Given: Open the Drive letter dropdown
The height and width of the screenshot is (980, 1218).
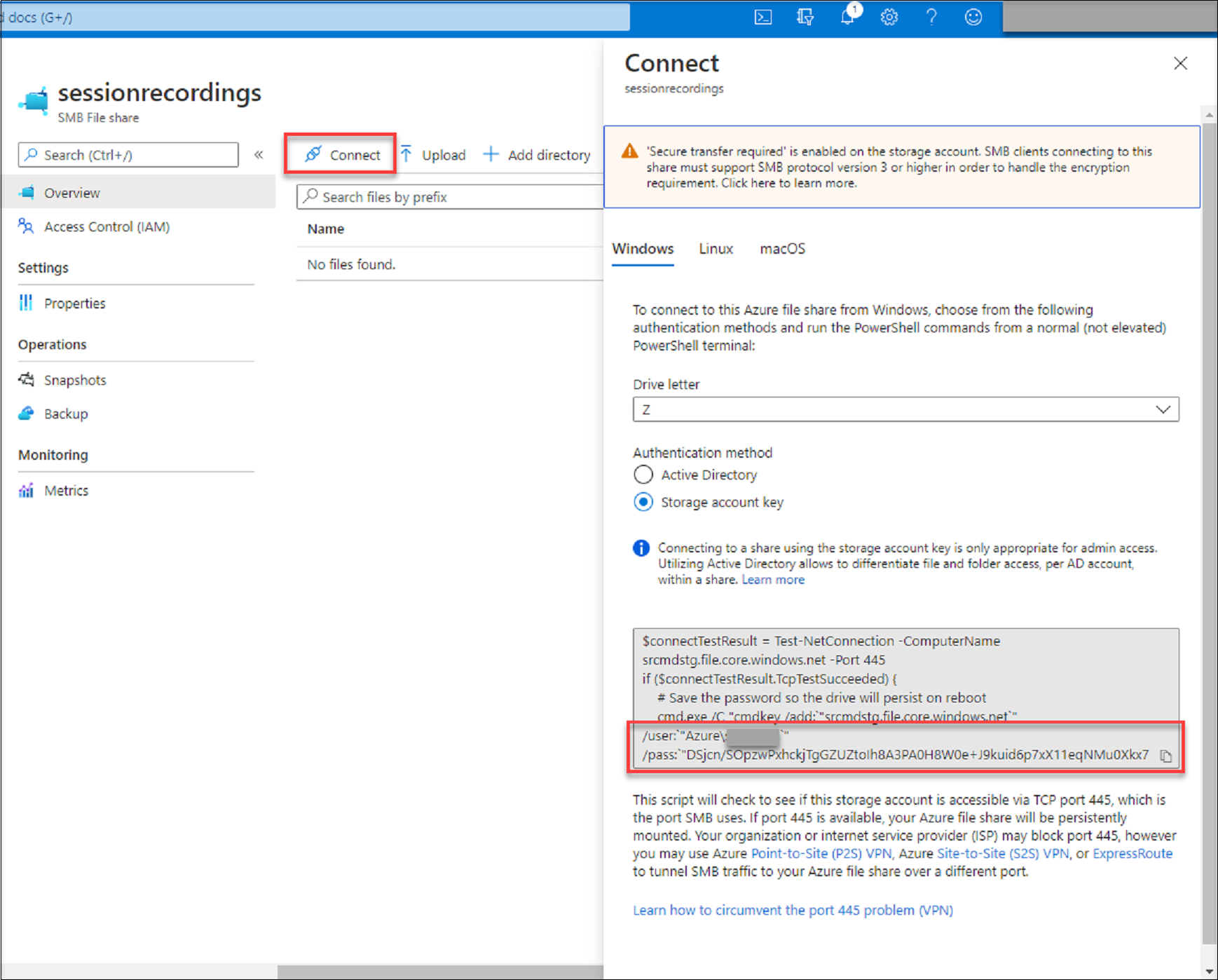Looking at the screenshot, I should click(x=905, y=409).
